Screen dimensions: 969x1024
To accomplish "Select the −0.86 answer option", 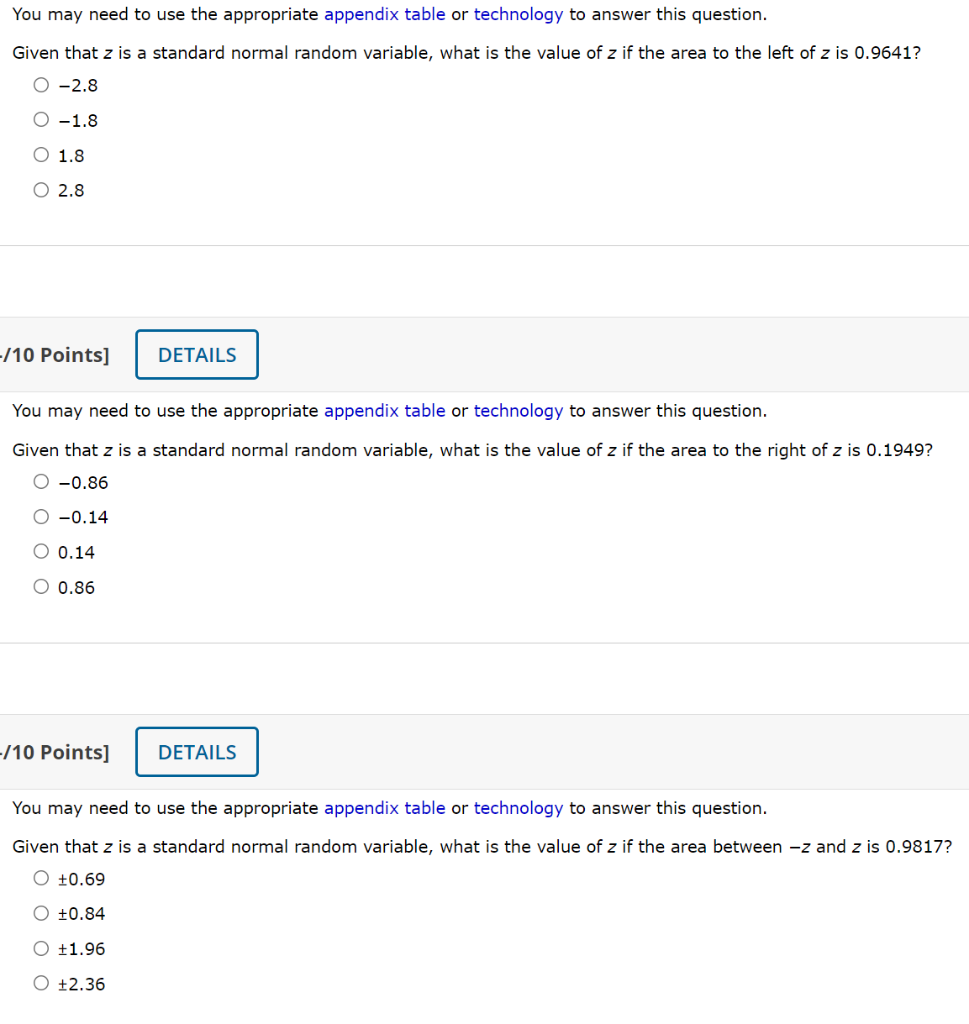I will [x=41, y=481].
